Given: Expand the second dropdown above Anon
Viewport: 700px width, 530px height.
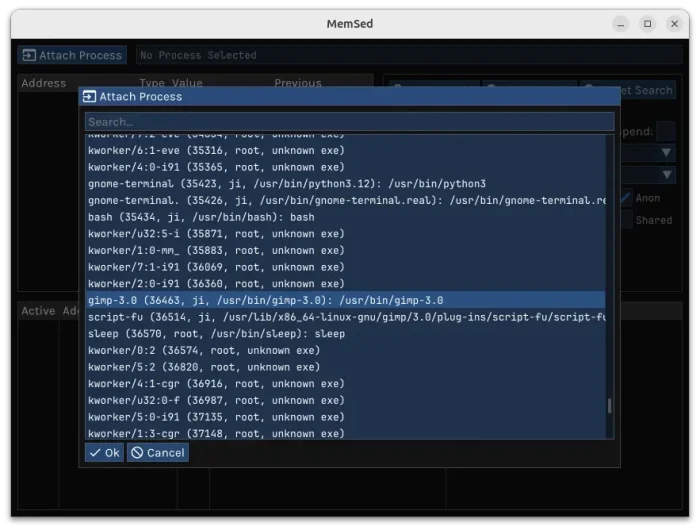Looking at the screenshot, I should coord(666,175).
